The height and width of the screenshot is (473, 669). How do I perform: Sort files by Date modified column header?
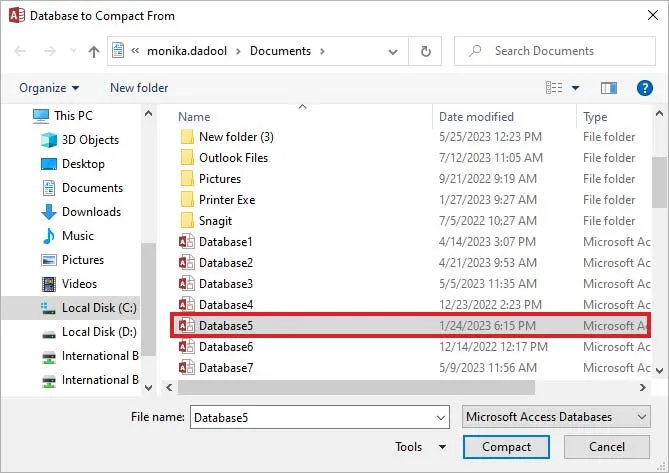point(476,117)
